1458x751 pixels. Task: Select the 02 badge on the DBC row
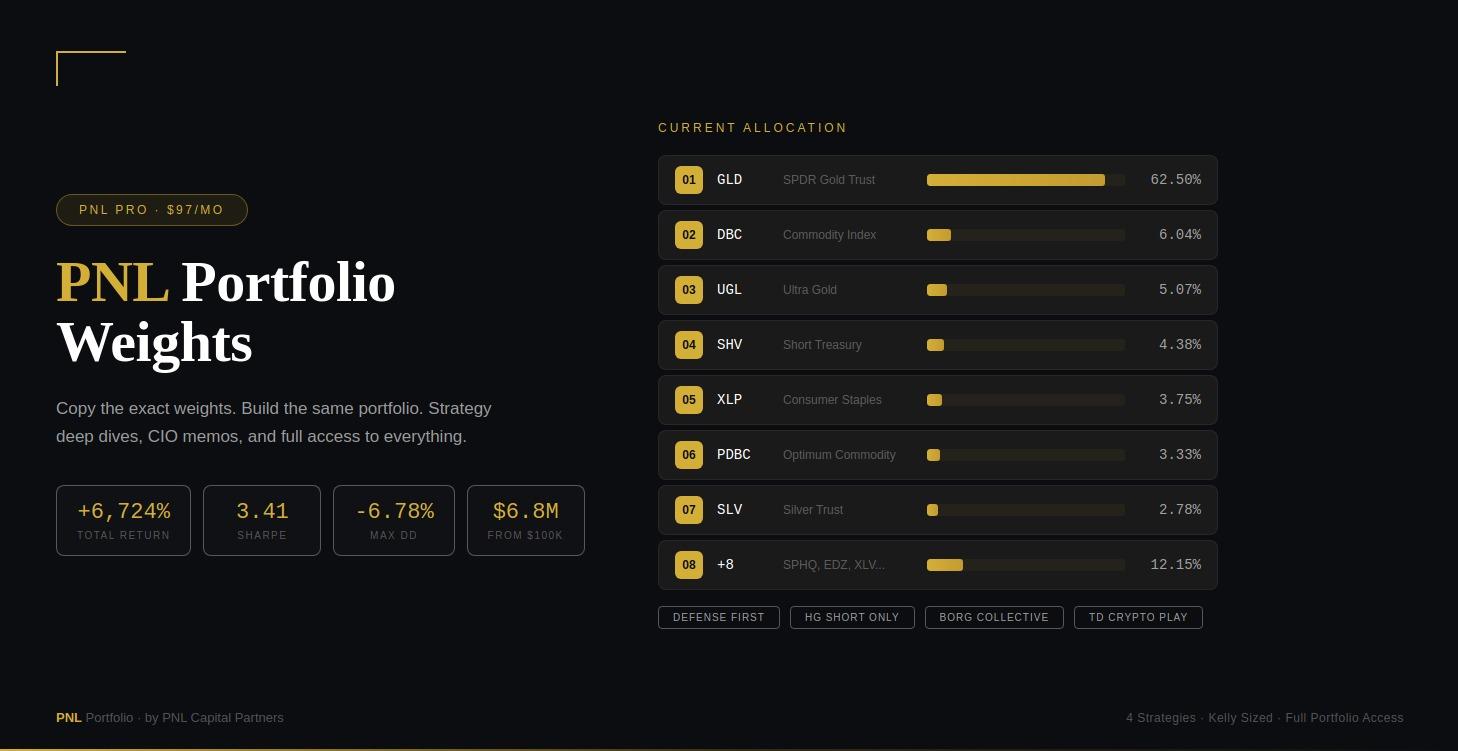[x=688, y=235]
